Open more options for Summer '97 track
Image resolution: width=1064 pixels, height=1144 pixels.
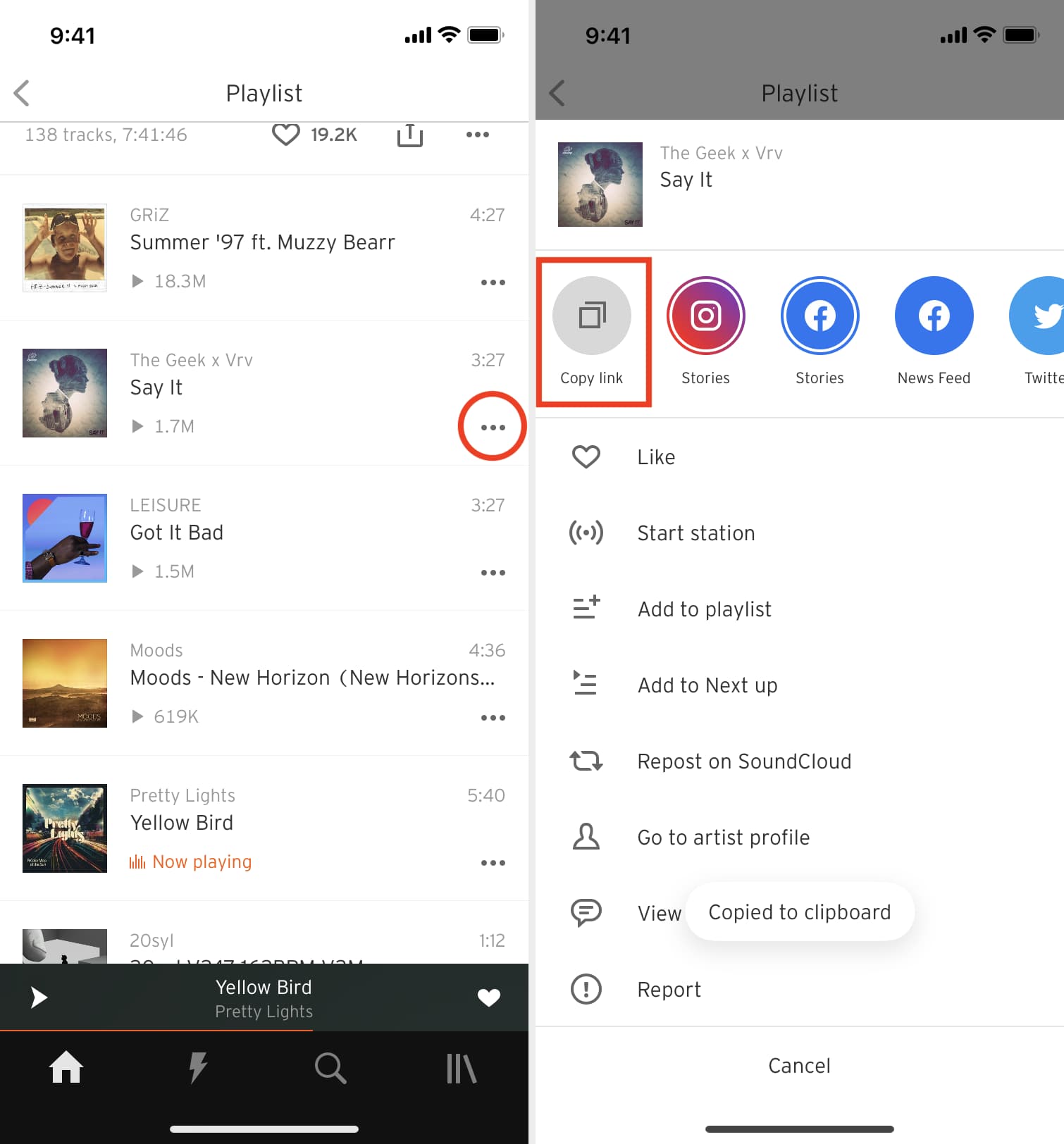(x=493, y=282)
